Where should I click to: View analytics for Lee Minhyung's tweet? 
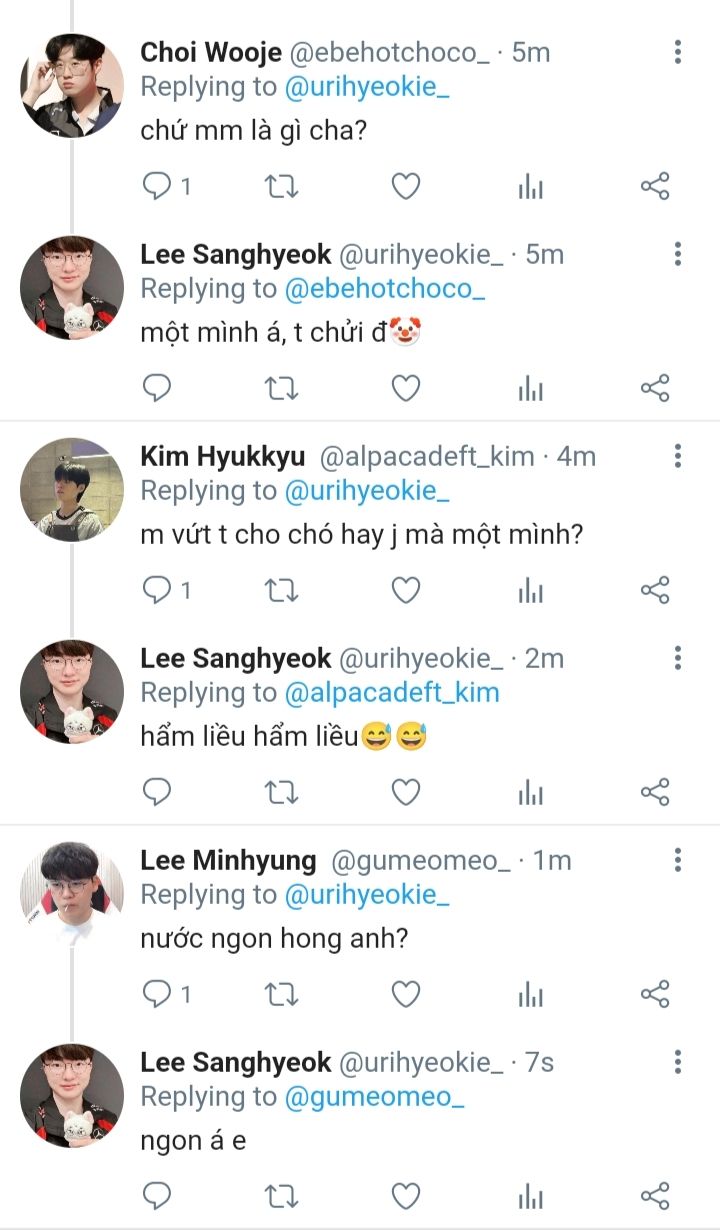(530, 994)
